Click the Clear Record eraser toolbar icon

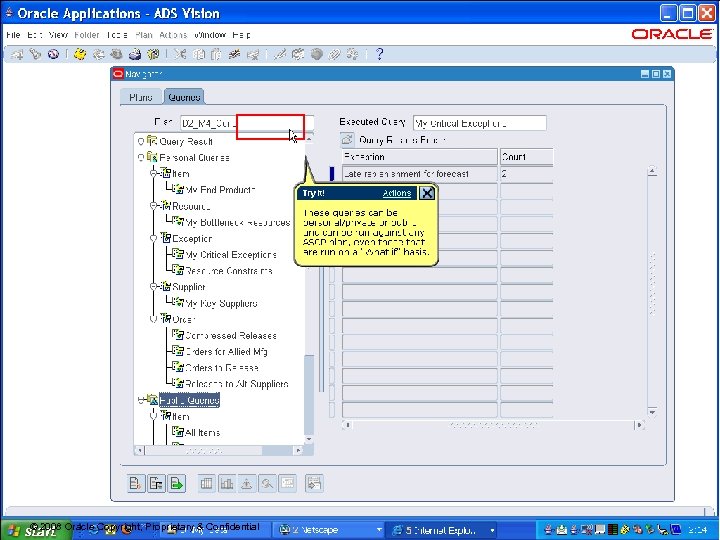[234, 54]
